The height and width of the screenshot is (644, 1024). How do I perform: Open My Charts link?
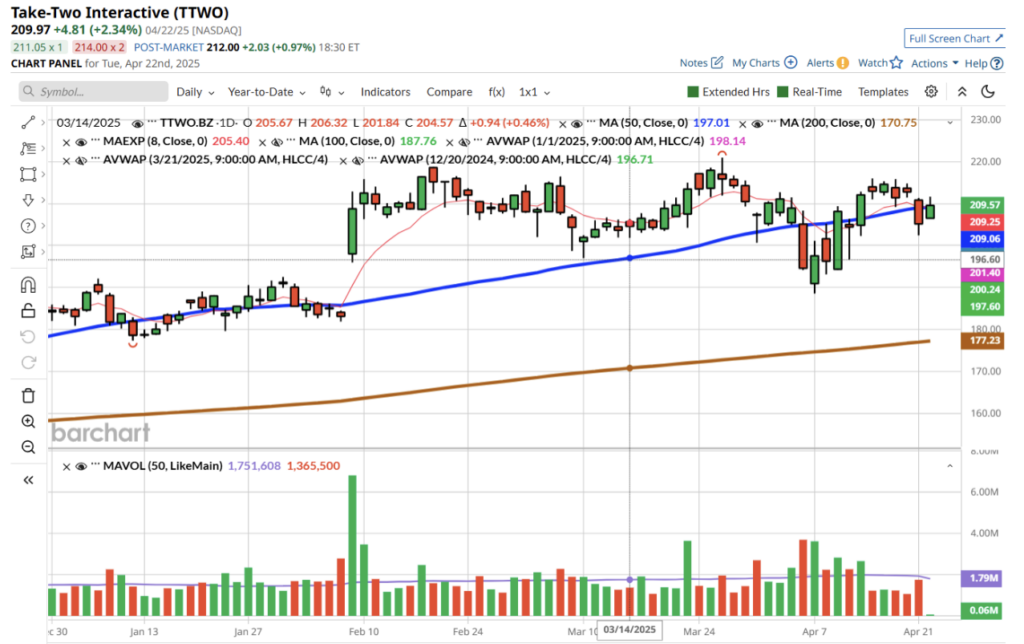[x=765, y=63]
